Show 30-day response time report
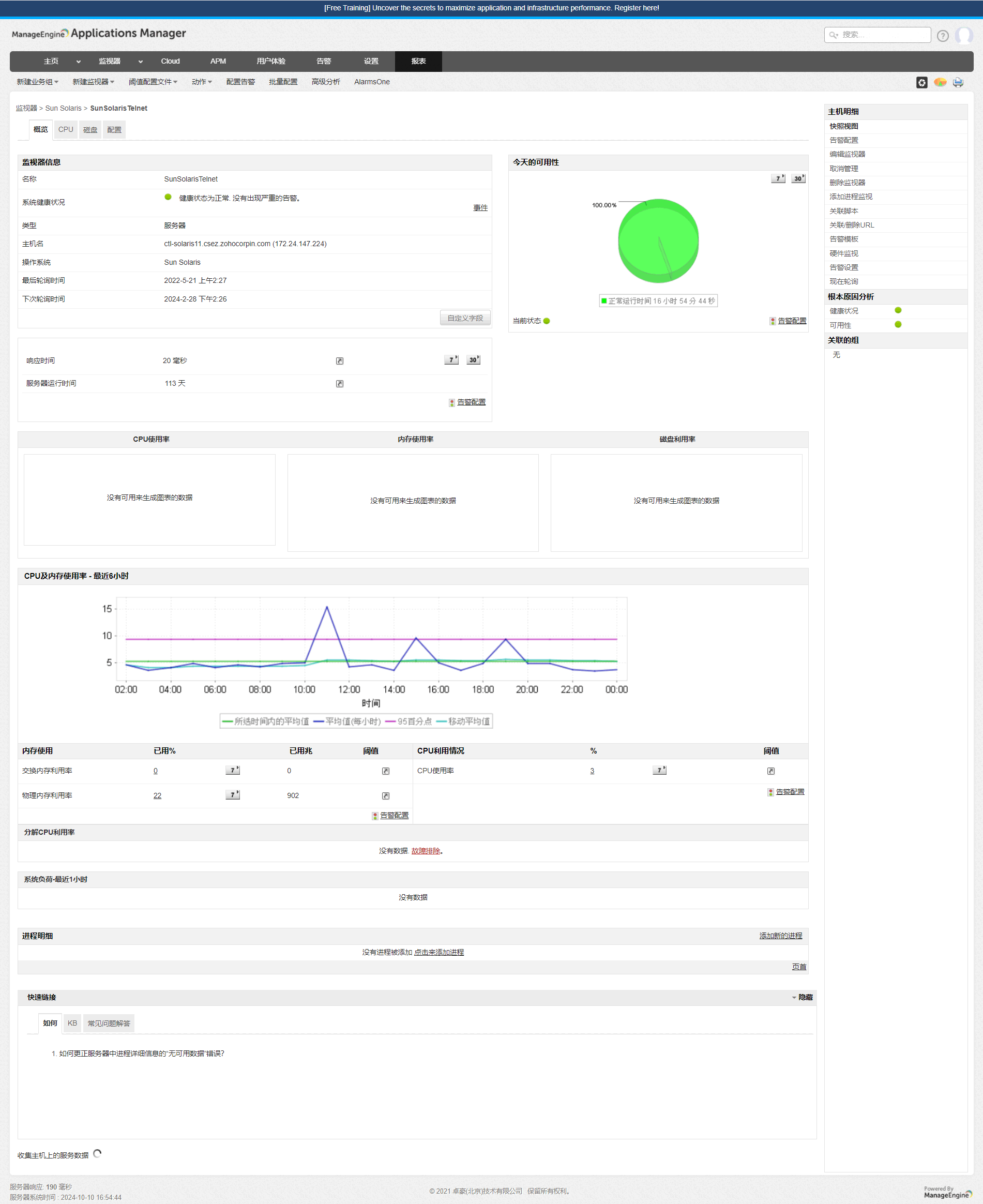983x1204 pixels. coord(473,359)
